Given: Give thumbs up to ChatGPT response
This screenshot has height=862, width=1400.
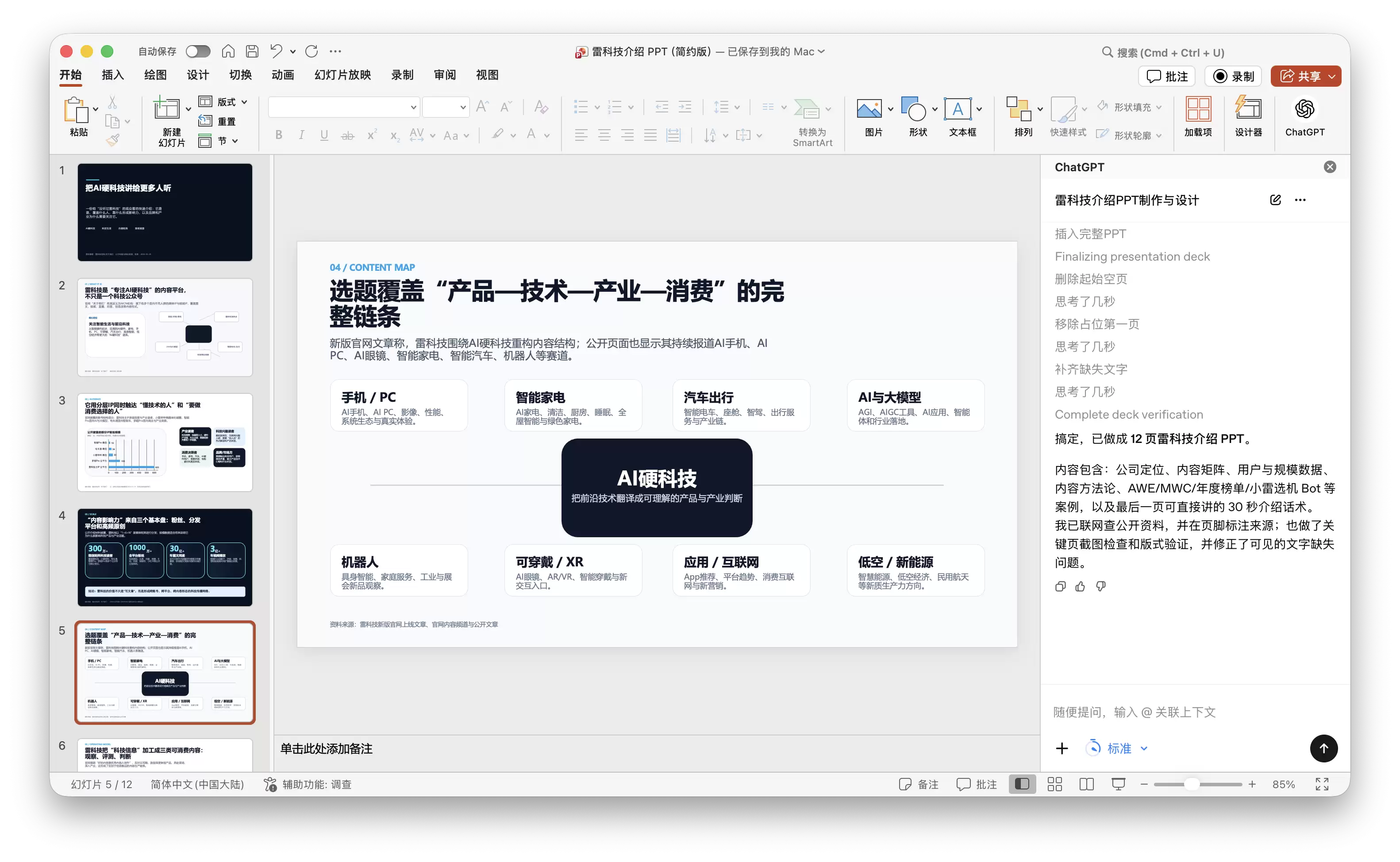Looking at the screenshot, I should tap(1080, 586).
